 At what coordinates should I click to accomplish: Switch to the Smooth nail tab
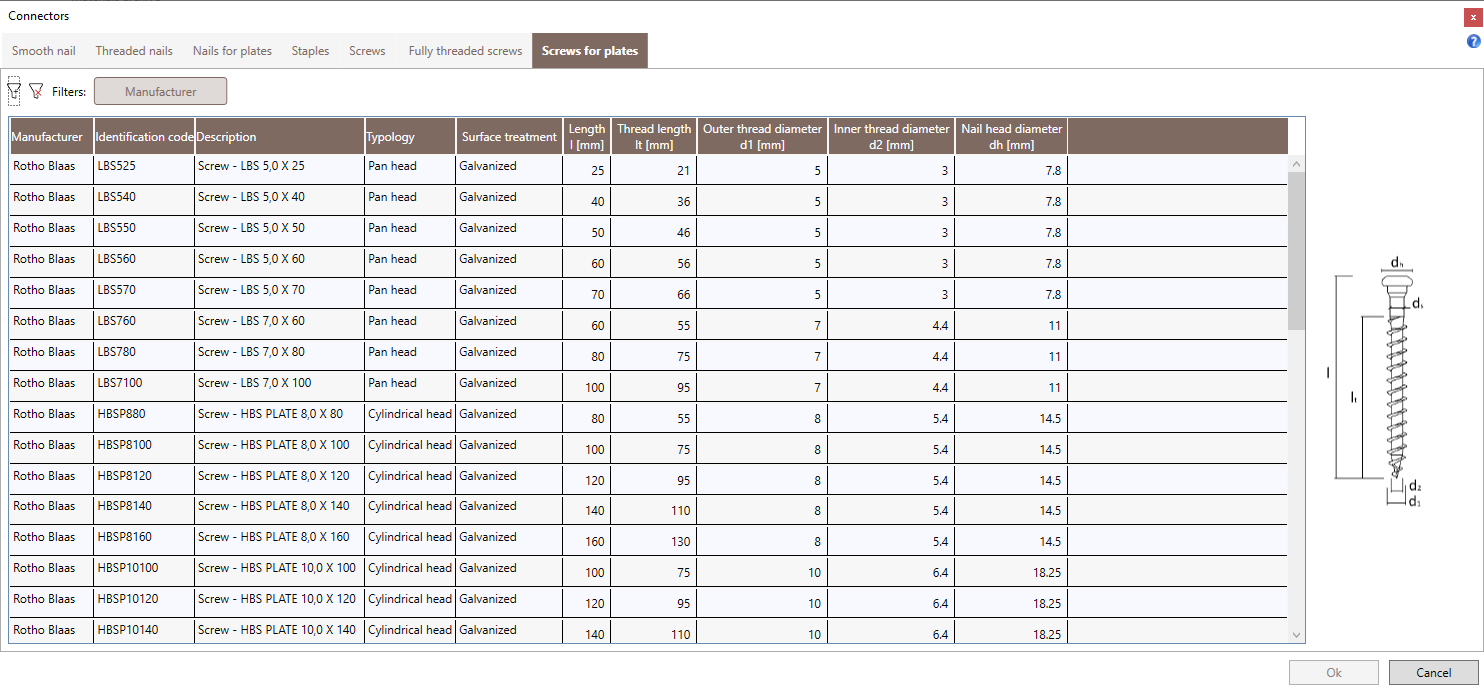pyautogui.click(x=44, y=51)
